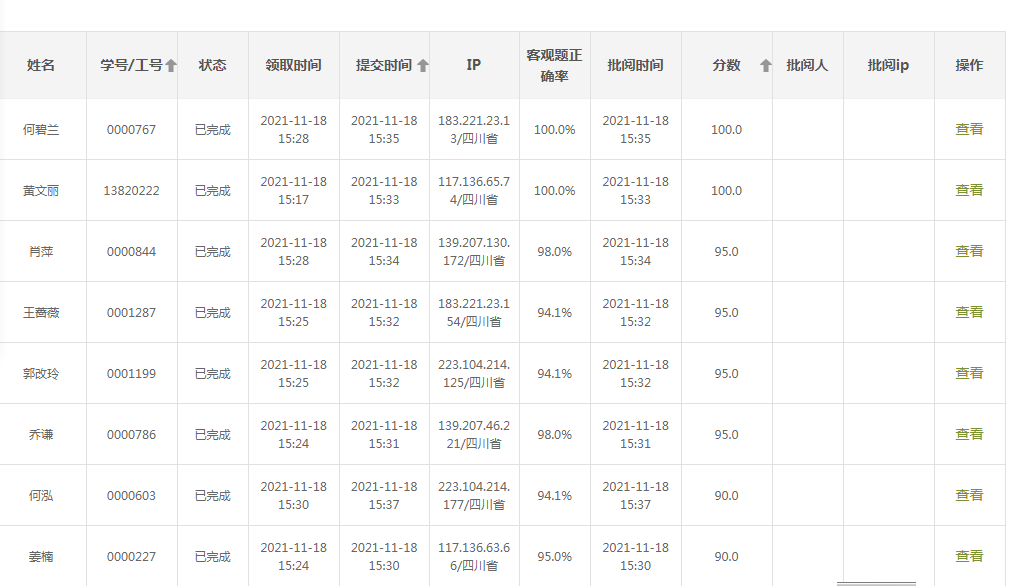
Task: Select the name cell 何碧兰
Action: coord(41,129)
